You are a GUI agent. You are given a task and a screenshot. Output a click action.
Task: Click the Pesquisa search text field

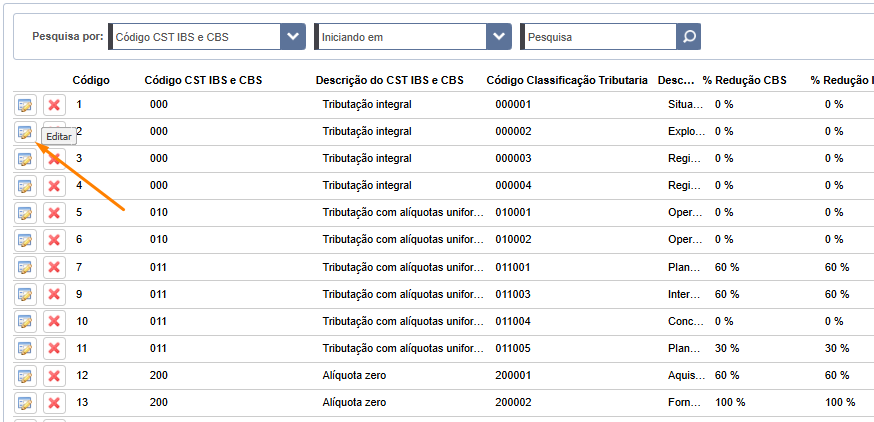click(598, 37)
